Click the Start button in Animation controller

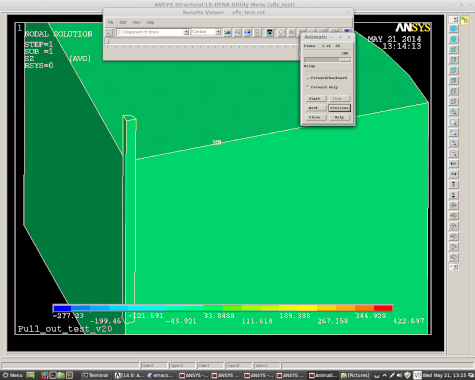(x=315, y=99)
